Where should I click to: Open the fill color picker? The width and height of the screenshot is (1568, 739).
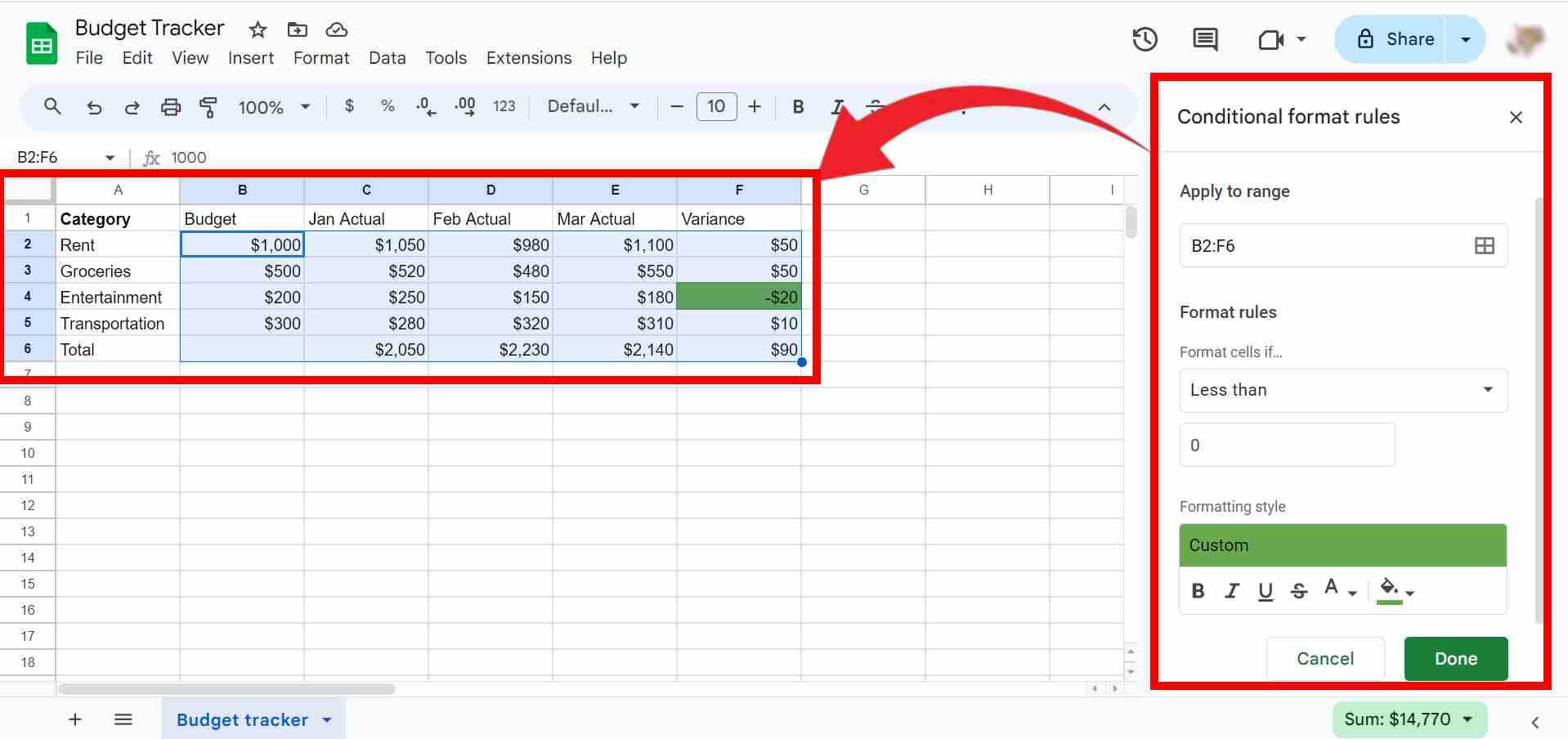1390,590
